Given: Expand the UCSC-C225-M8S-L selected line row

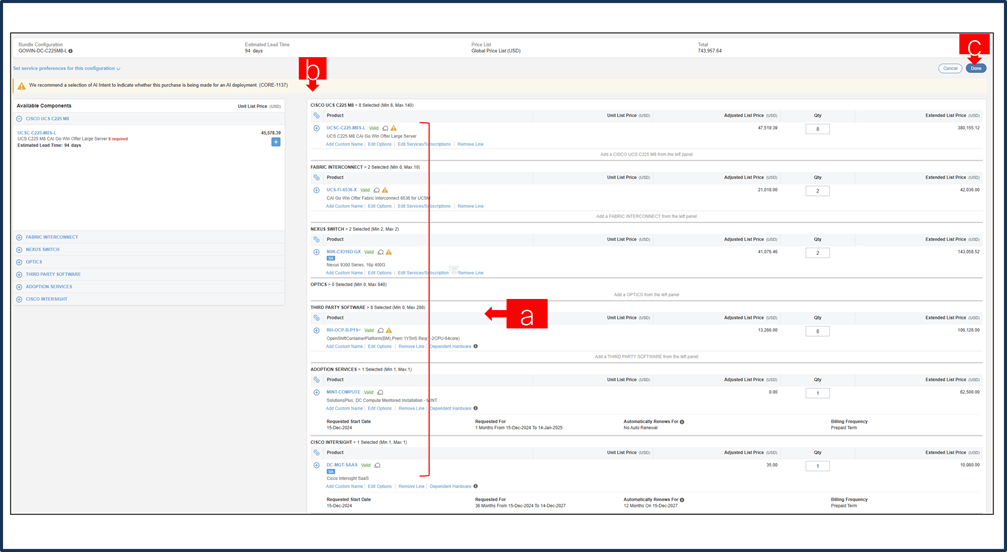Looking at the screenshot, I should coord(317,128).
